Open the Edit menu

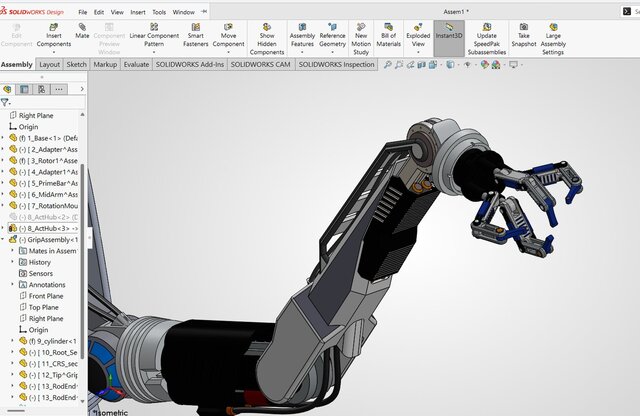[x=99, y=12]
